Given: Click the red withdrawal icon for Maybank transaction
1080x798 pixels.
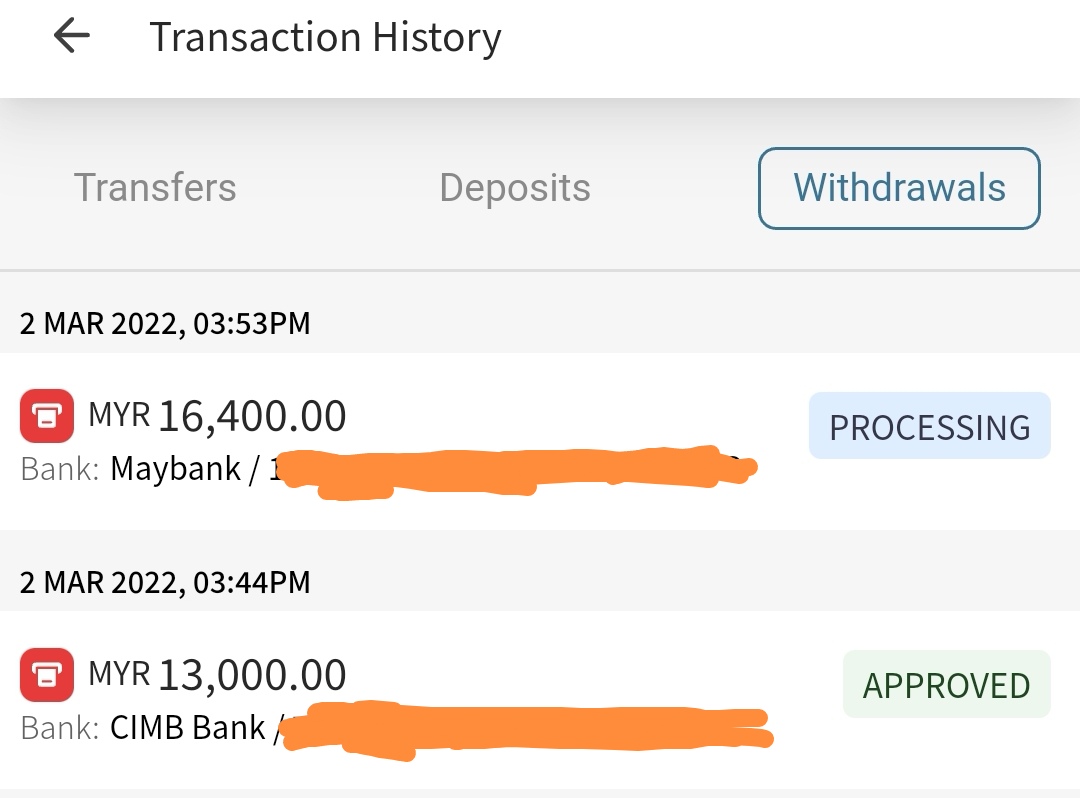Looking at the screenshot, I should 47,416.
